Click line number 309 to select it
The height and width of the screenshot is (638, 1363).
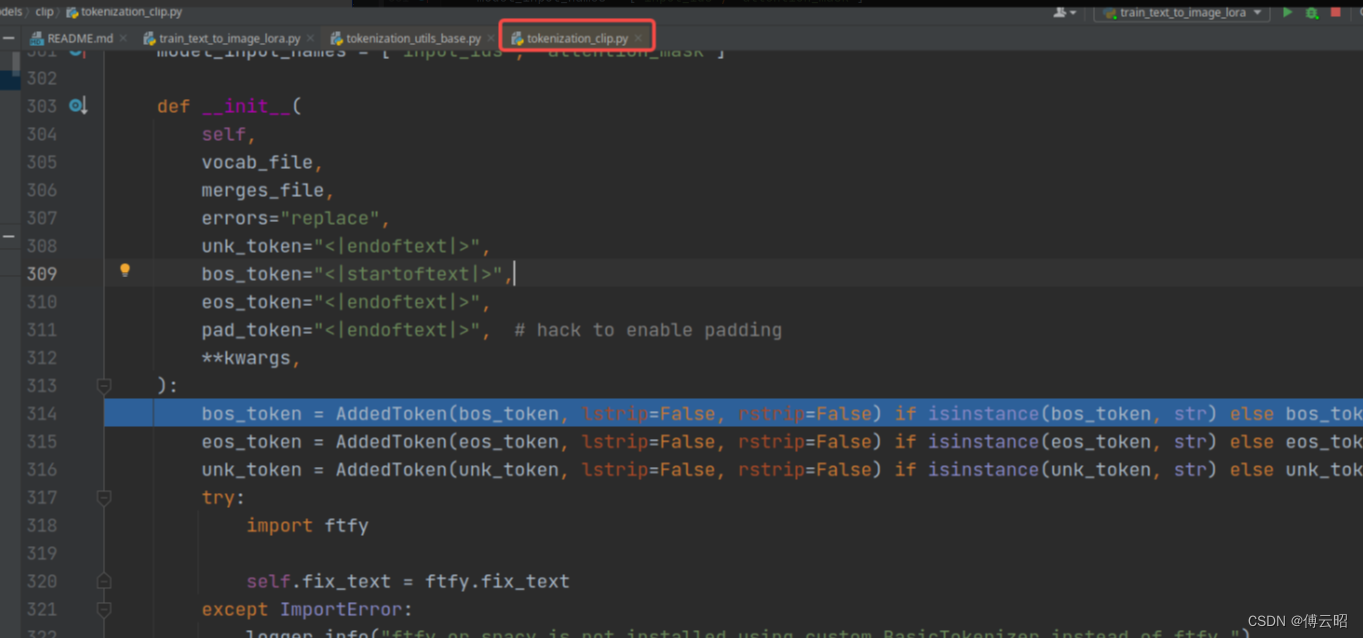point(41,273)
